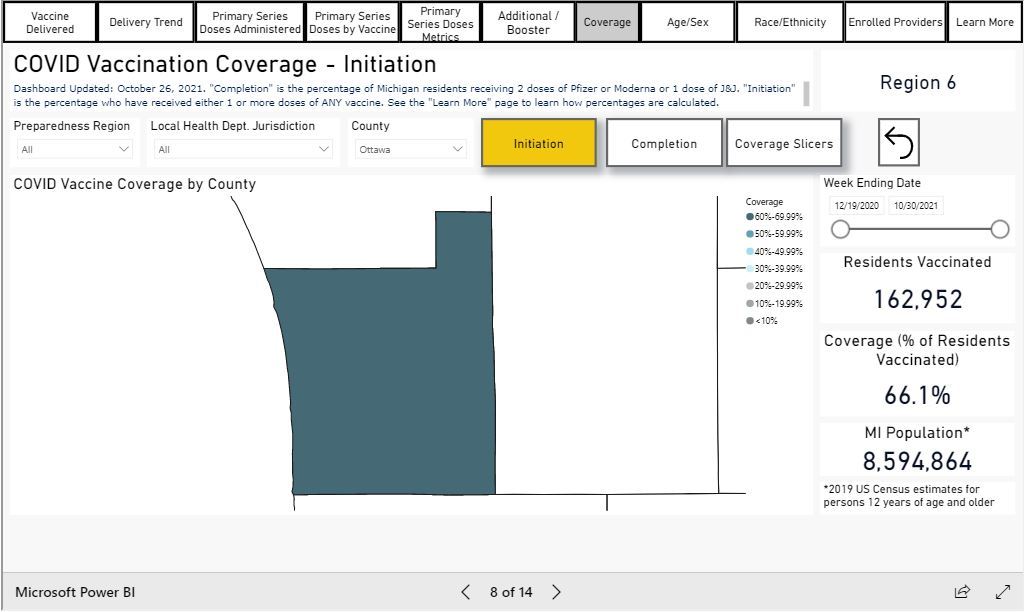Screen dimensions: 1024x612
Task: Click the share icon in footer
Action: pos(962,592)
